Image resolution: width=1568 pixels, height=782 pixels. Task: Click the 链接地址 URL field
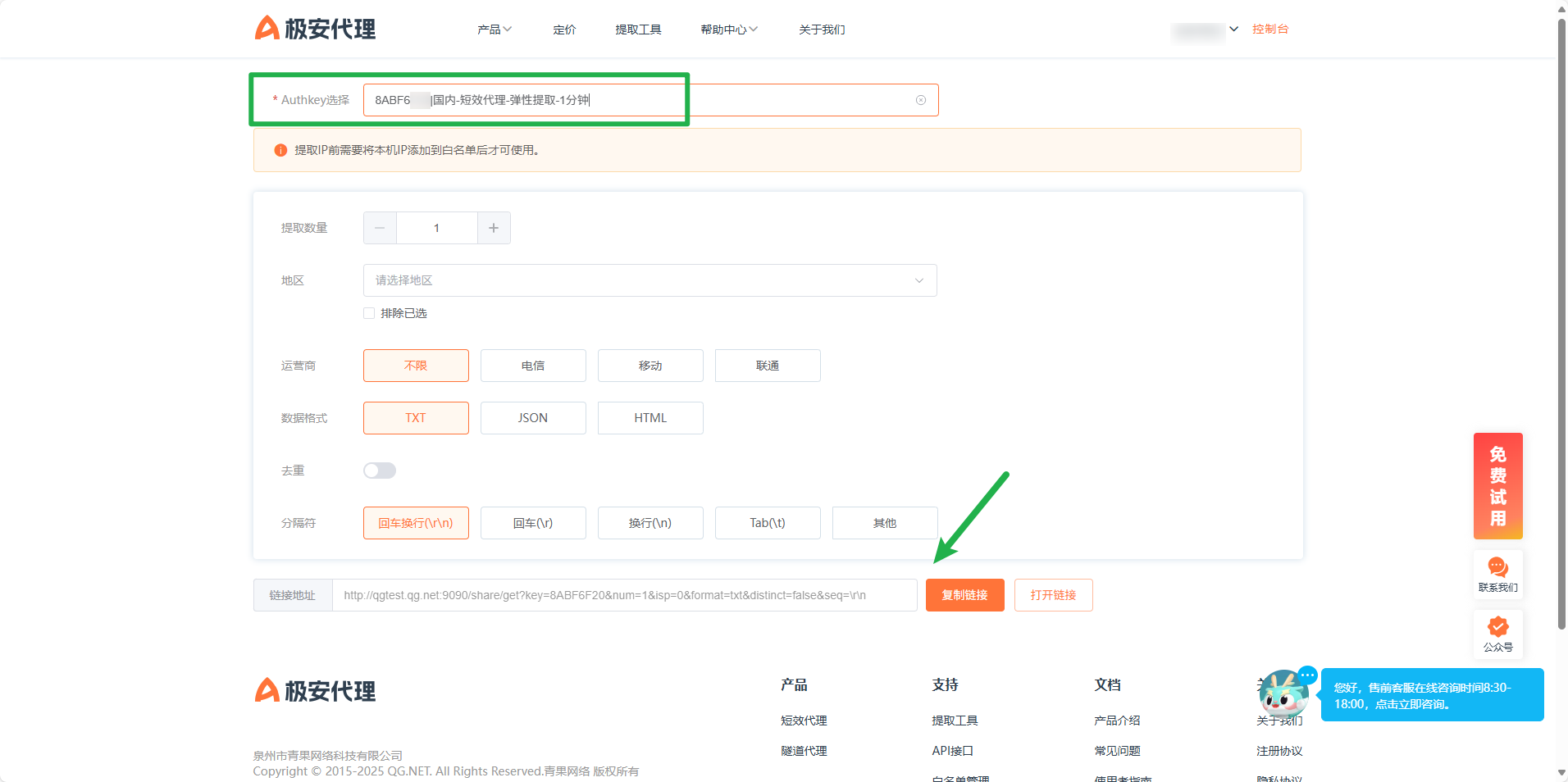click(623, 595)
